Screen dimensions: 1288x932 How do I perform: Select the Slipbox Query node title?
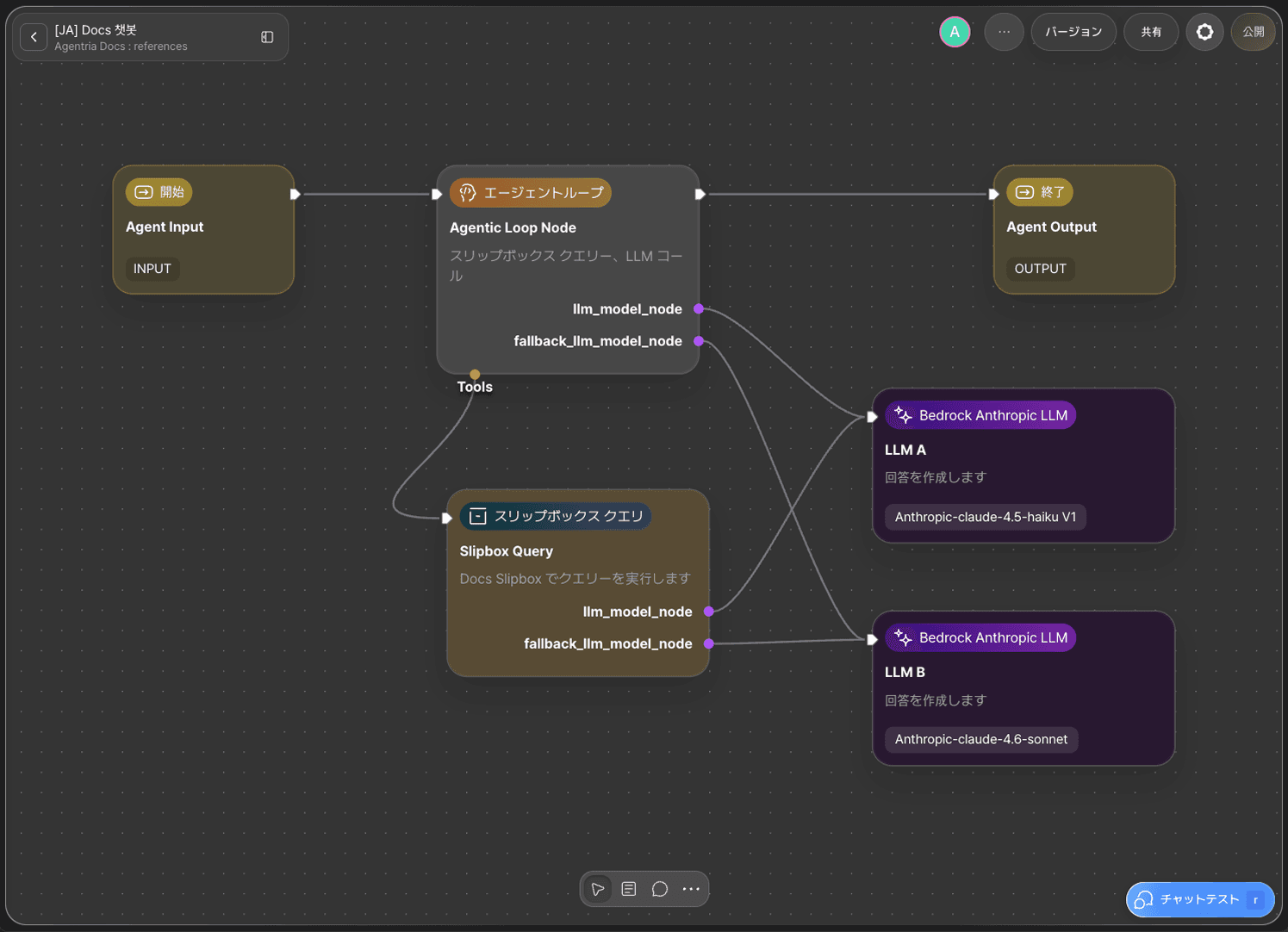[507, 551]
